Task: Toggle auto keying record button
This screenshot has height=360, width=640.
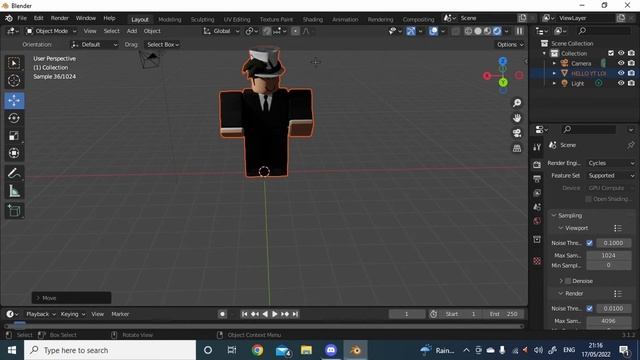Action: pyautogui.click(x=222, y=314)
